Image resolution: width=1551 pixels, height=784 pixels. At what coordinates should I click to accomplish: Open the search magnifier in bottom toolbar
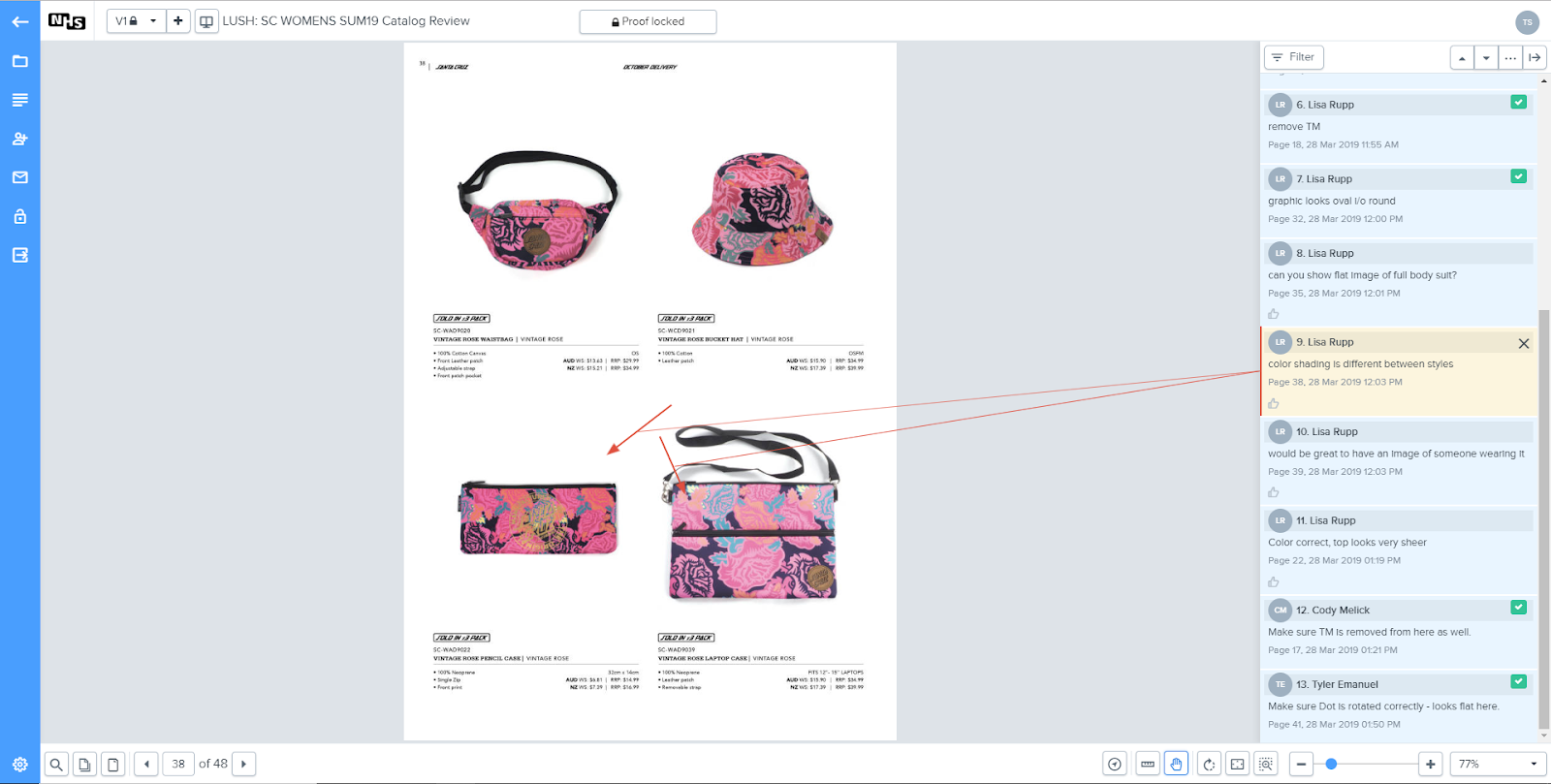click(x=56, y=765)
